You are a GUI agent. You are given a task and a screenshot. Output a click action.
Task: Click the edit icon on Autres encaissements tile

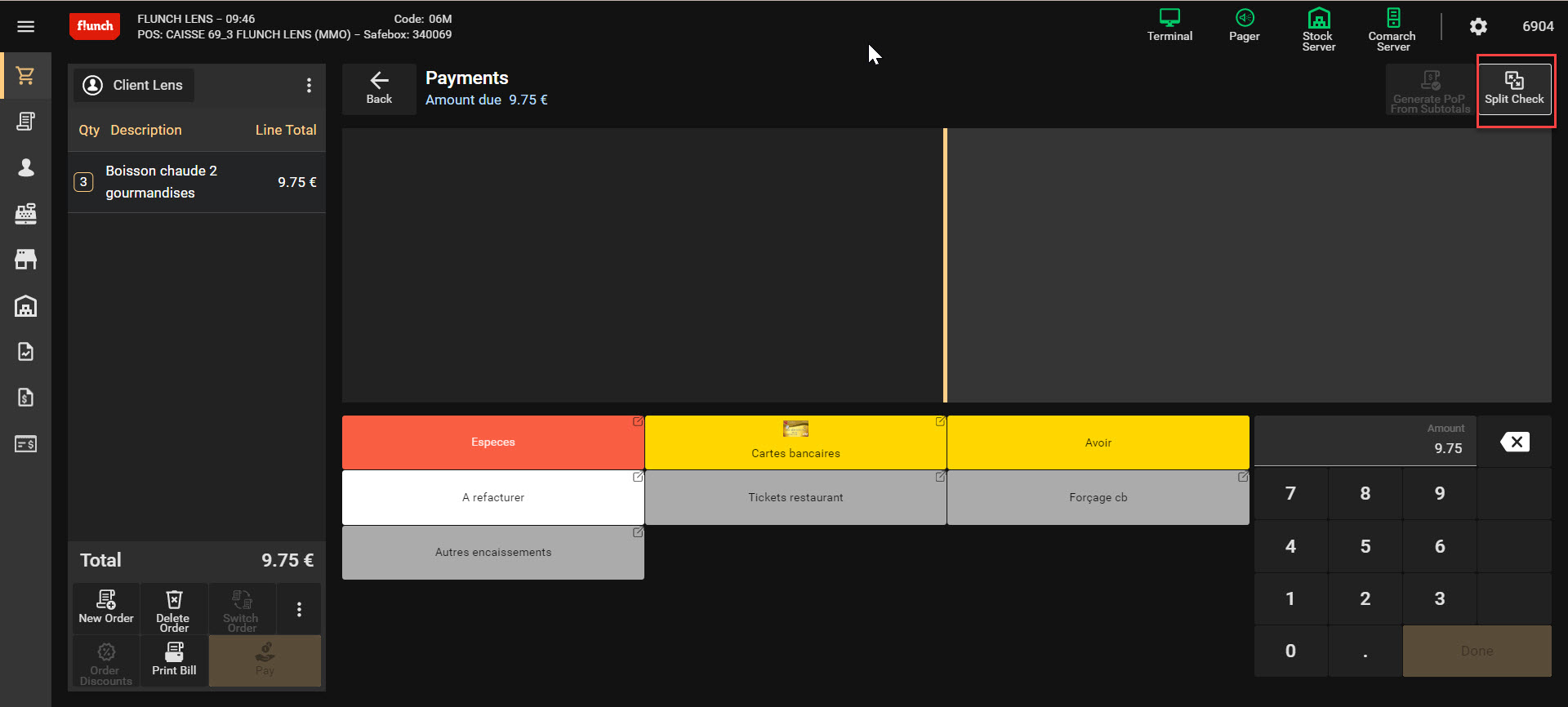638,532
